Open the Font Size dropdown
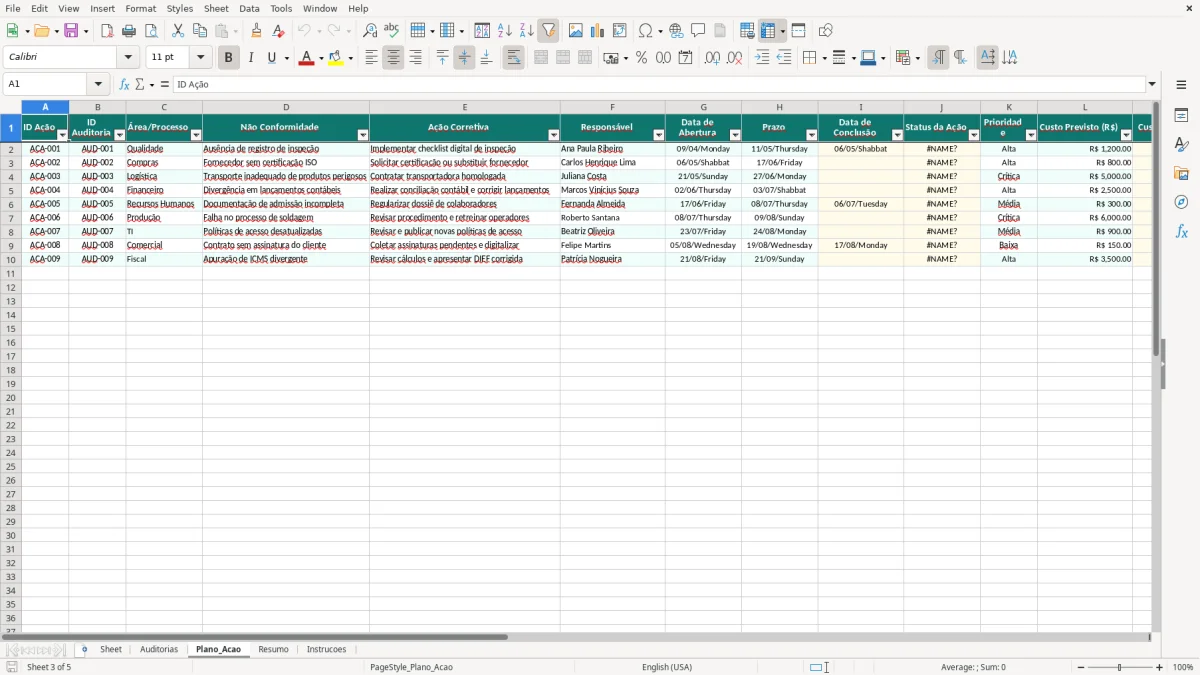This screenshot has width=1200, height=675. point(200,58)
